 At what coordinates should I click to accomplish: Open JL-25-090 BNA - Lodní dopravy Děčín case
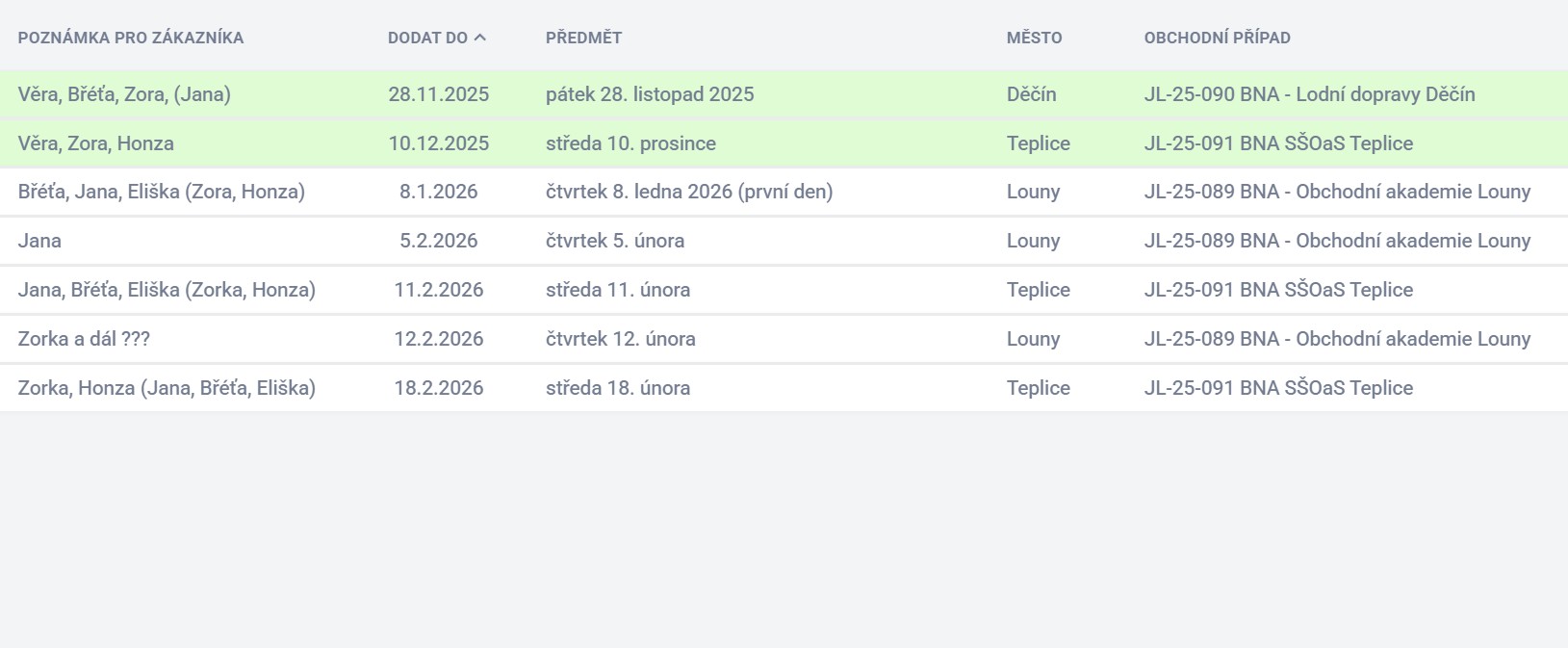pyautogui.click(x=1309, y=94)
